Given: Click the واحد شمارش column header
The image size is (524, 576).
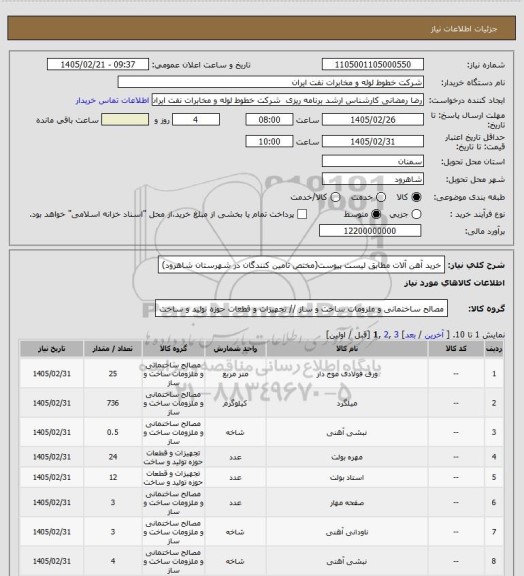Looking at the screenshot, I should (235, 349).
